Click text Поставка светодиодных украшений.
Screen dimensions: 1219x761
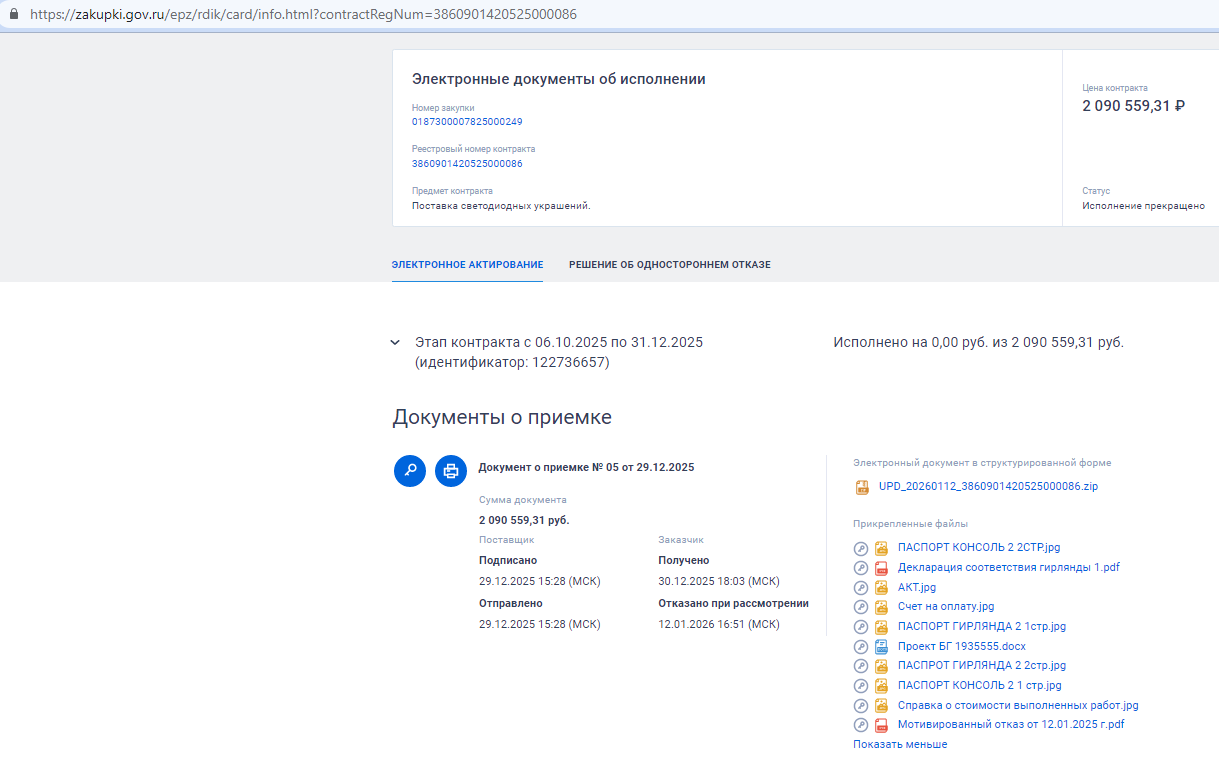click(x=501, y=206)
